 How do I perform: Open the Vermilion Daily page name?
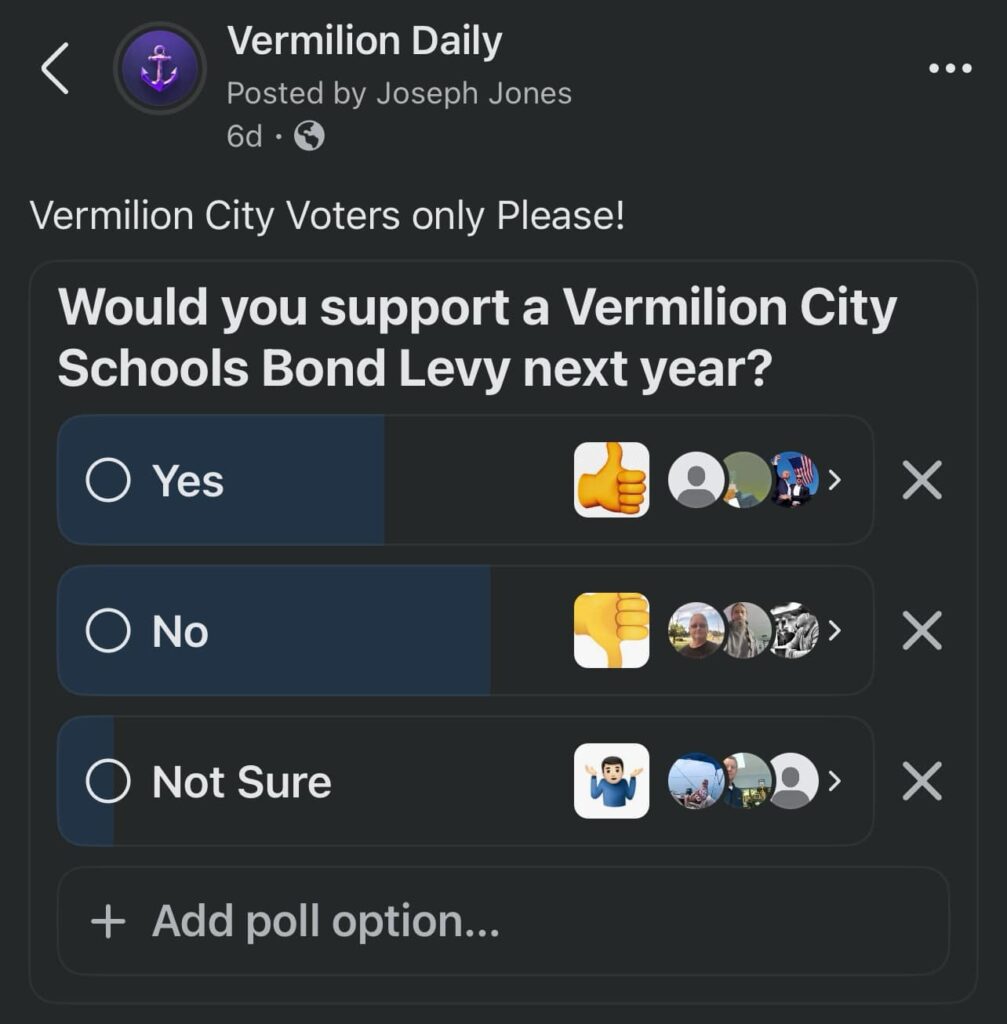tap(364, 40)
